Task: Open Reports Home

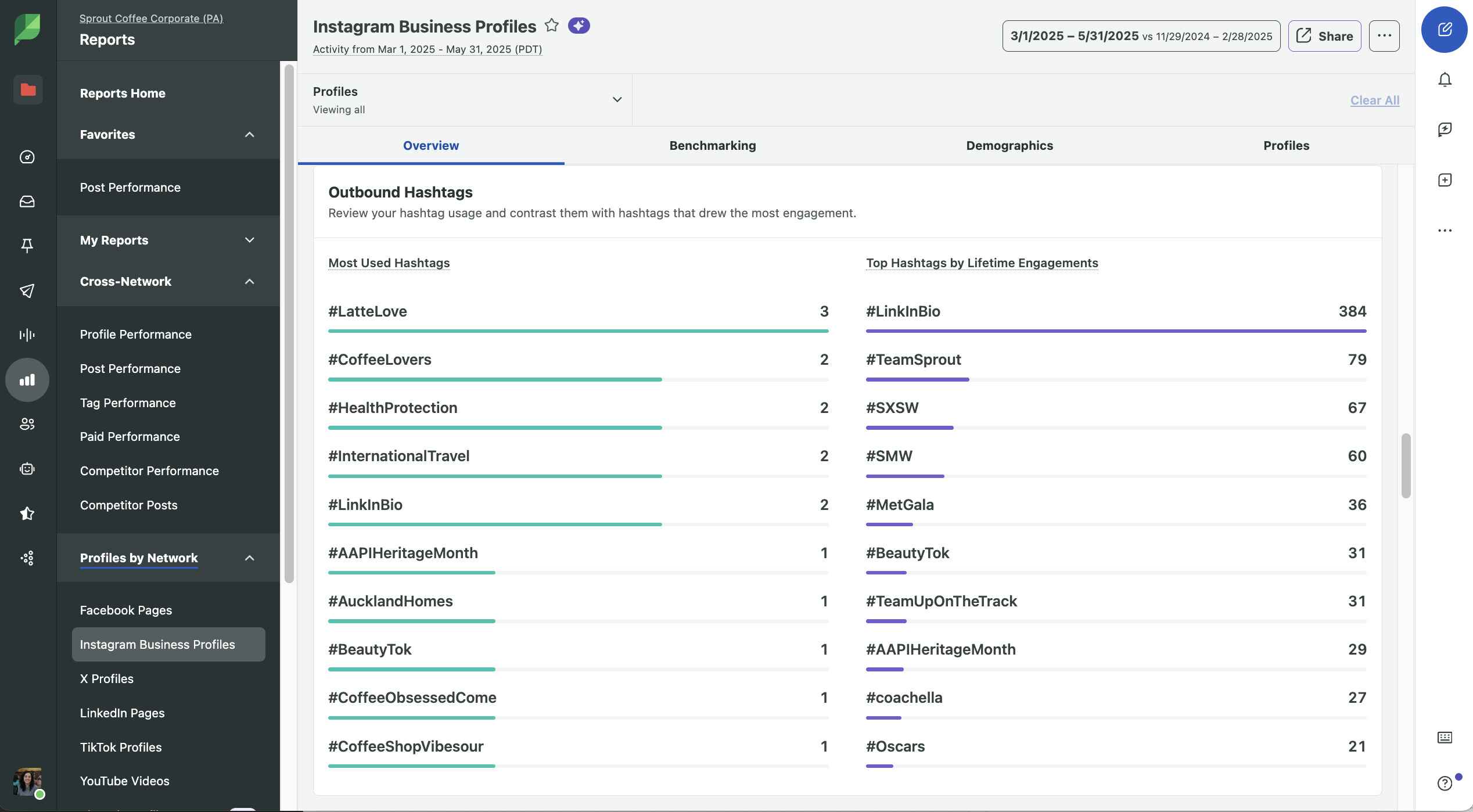Action: point(123,94)
